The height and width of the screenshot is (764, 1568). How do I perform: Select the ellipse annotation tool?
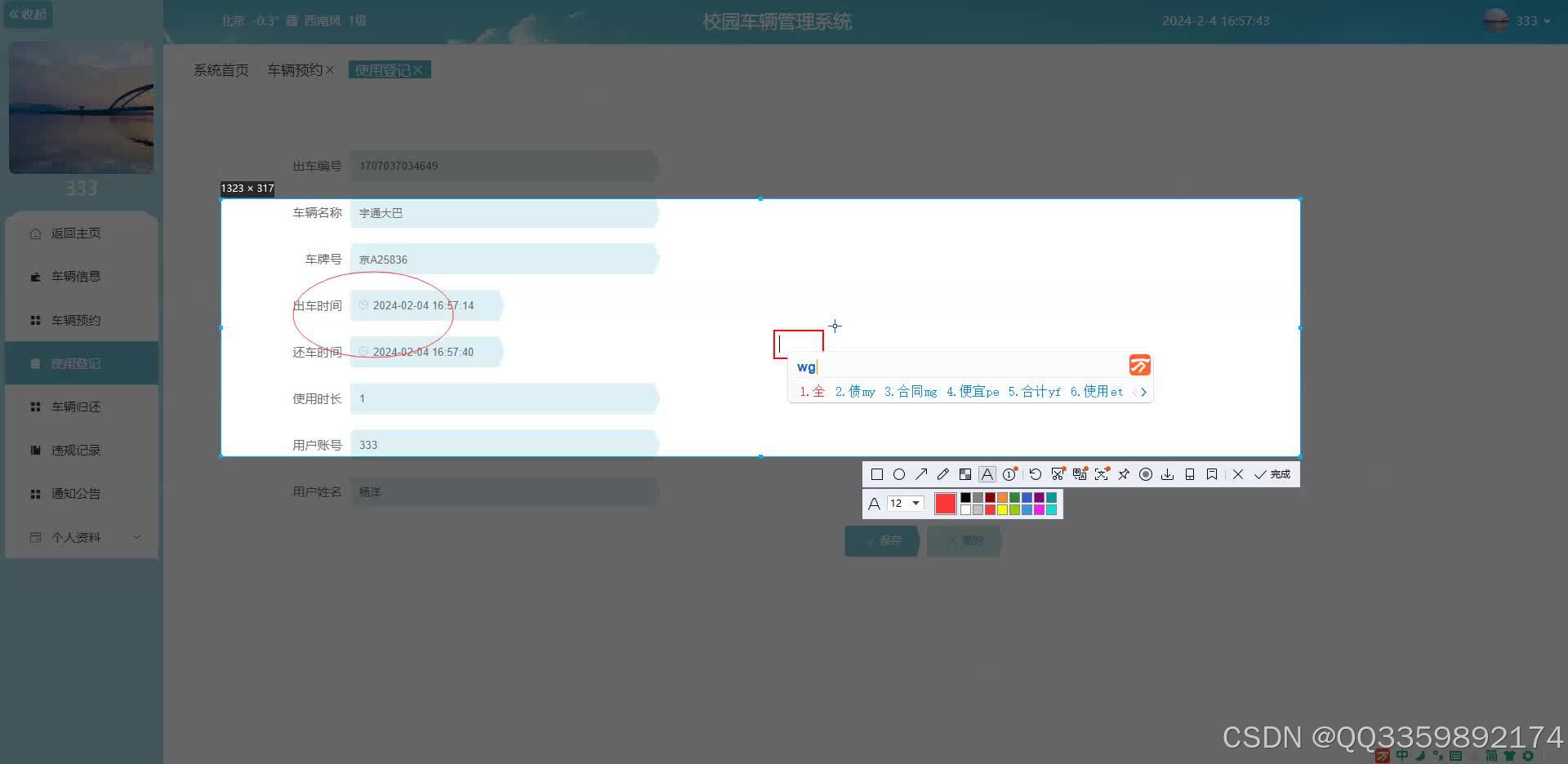click(899, 474)
